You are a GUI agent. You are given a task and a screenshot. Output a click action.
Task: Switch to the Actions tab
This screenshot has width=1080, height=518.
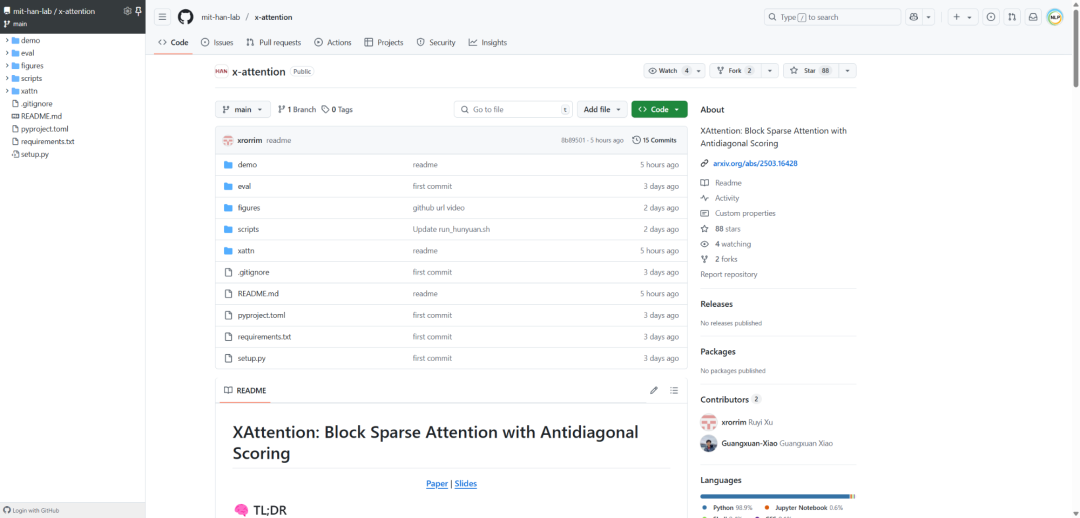pos(333,43)
